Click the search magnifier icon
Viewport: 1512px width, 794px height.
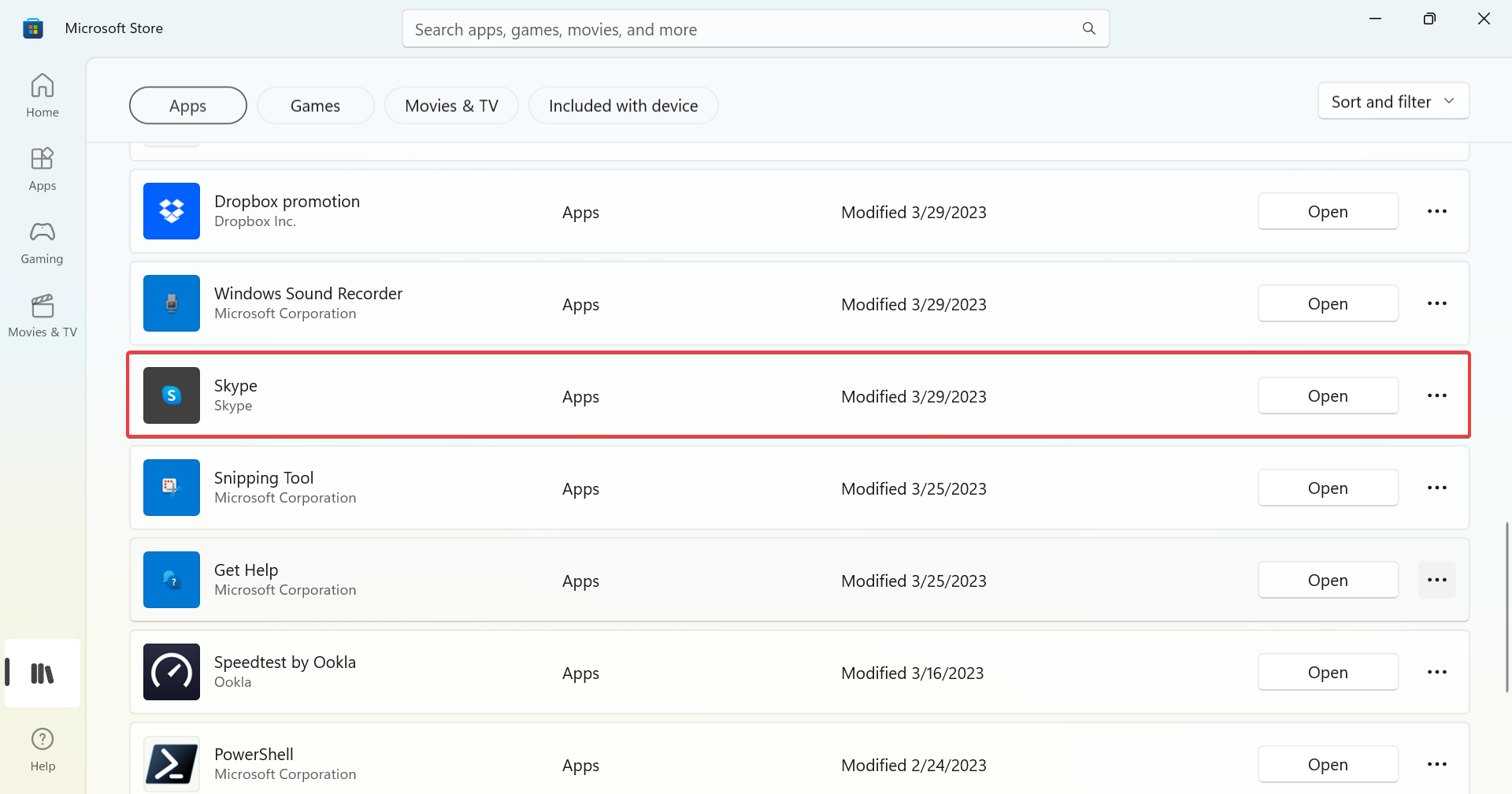pyautogui.click(x=1089, y=29)
